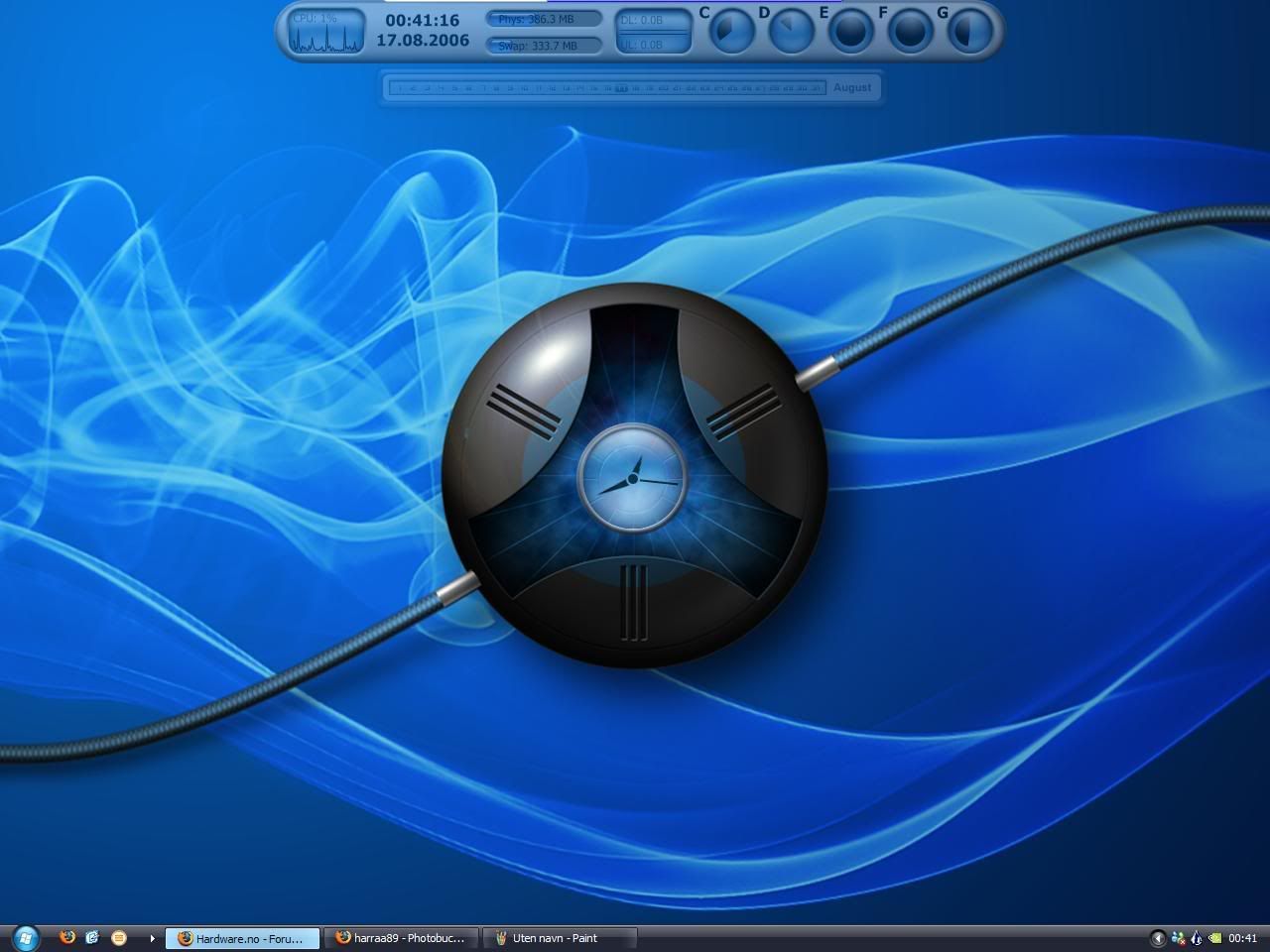Open the Windows Start orb
This screenshot has width=1270, height=952.
point(25,937)
